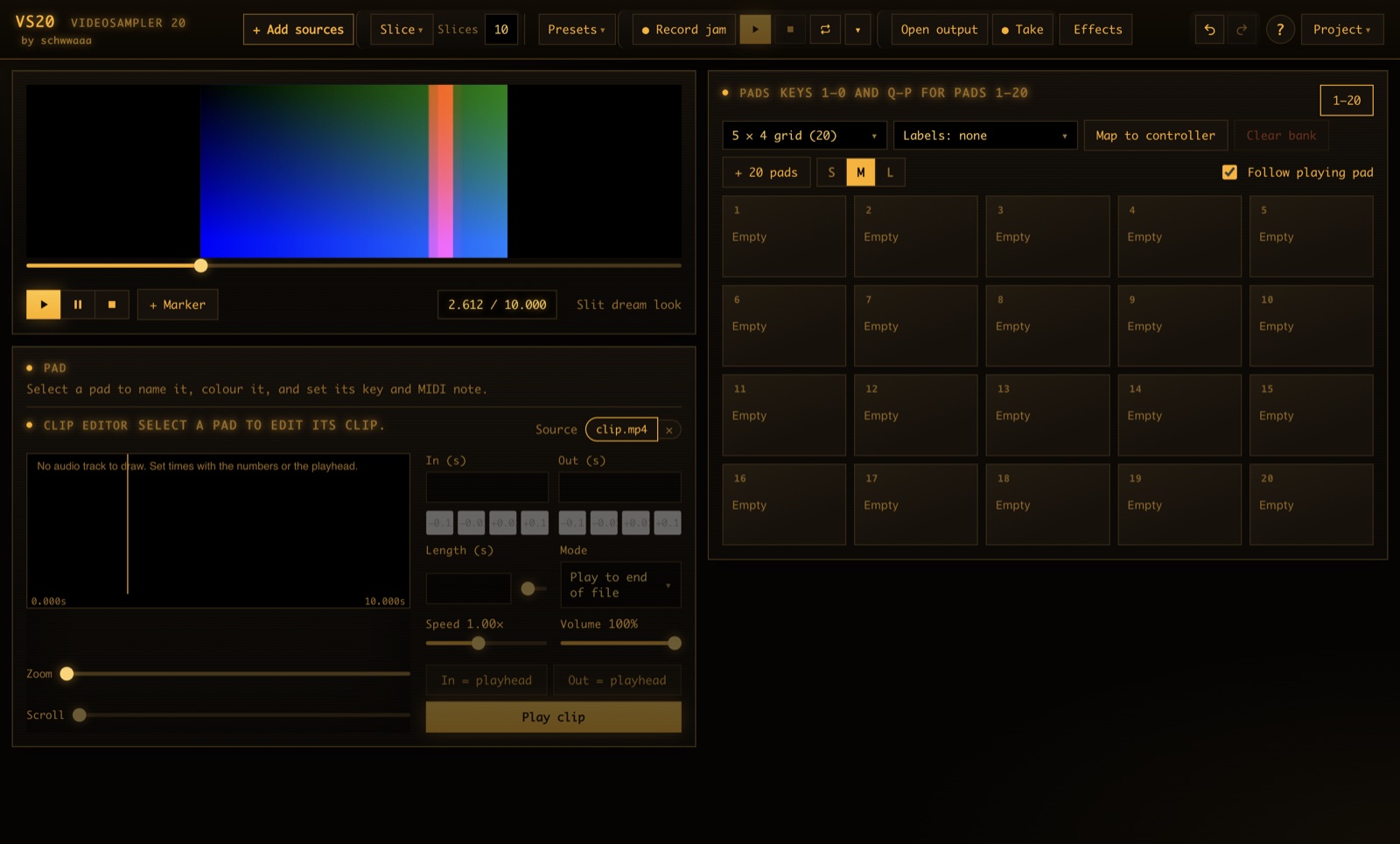Open the 5 x 4 grid layout dropdown
This screenshot has width=1400, height=844.
[805, 136]
